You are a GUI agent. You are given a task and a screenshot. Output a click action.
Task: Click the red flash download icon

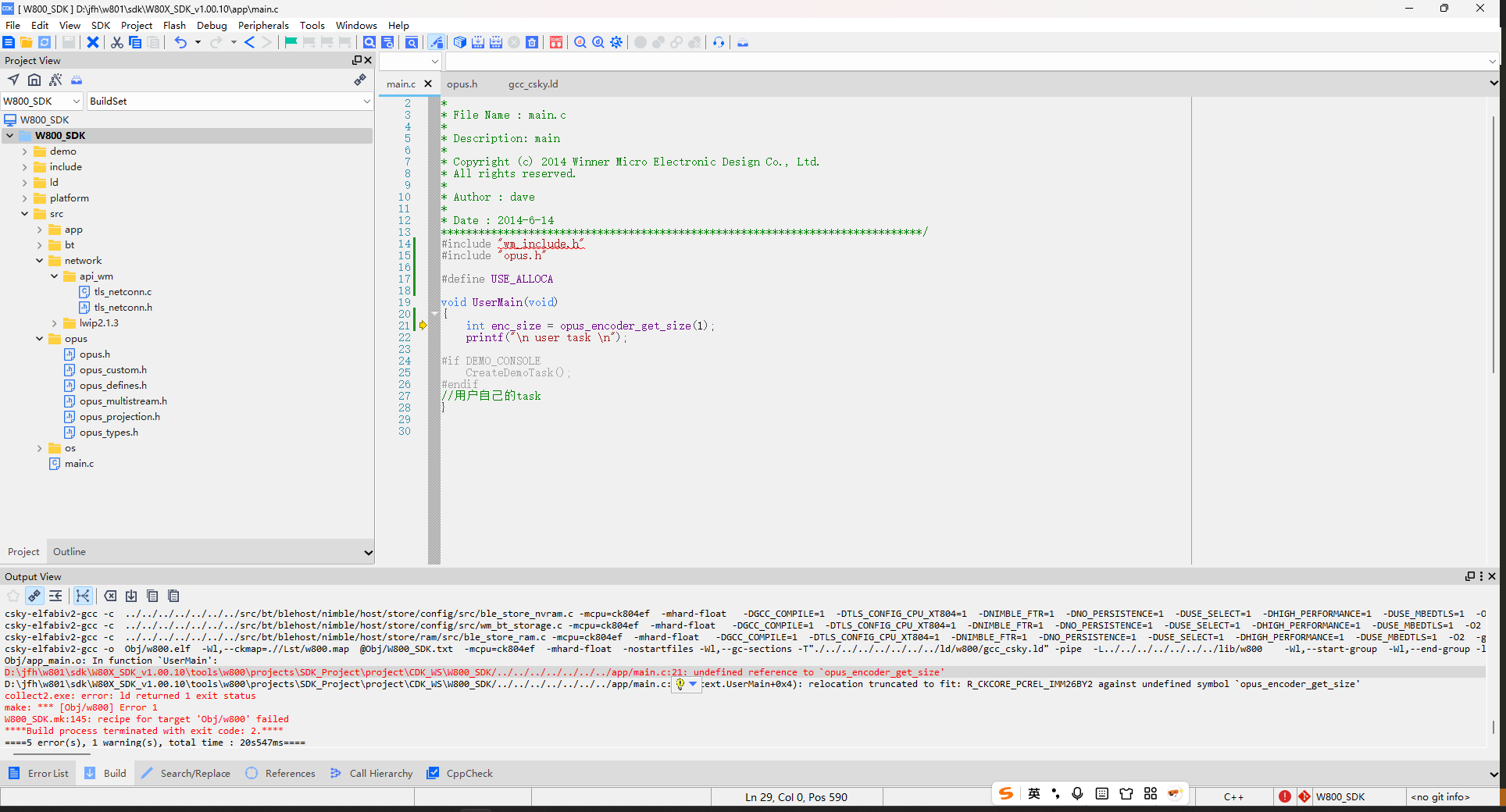tap(555, 42)
